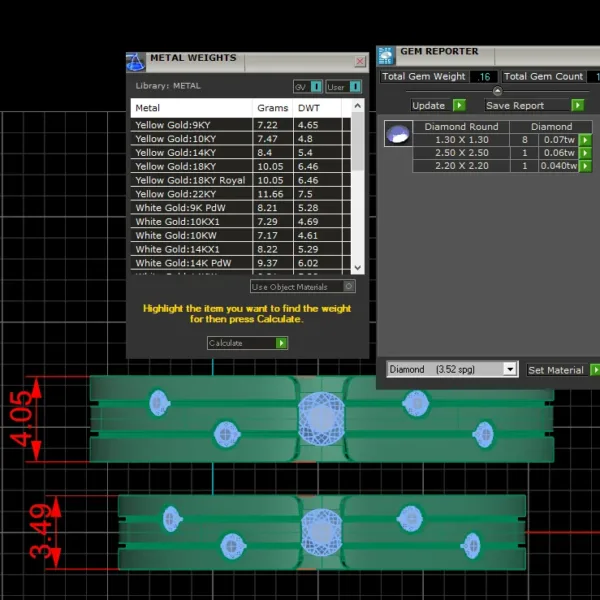Image resolution: width=600 pixels, height=600 pixels.
Task: Select Yellow Gold:10KY row
Action: (x=240, y=139)
